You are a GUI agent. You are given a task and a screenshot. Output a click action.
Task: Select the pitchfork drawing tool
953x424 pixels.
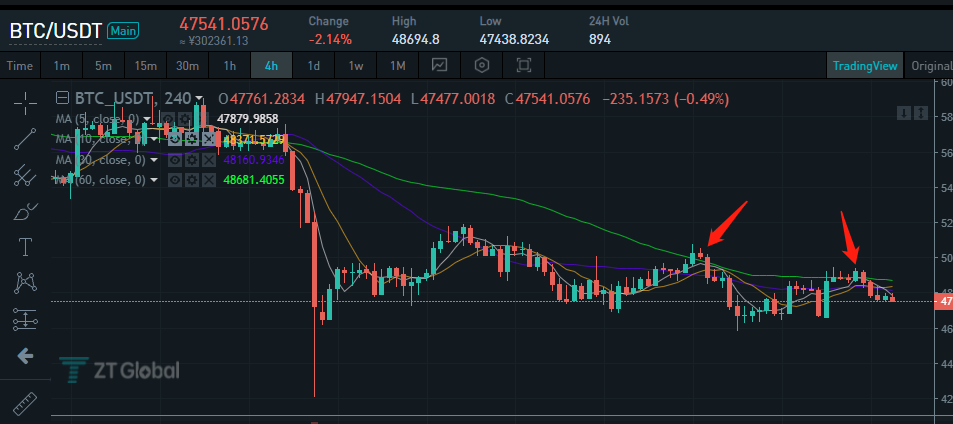click(x=25, y=176)
